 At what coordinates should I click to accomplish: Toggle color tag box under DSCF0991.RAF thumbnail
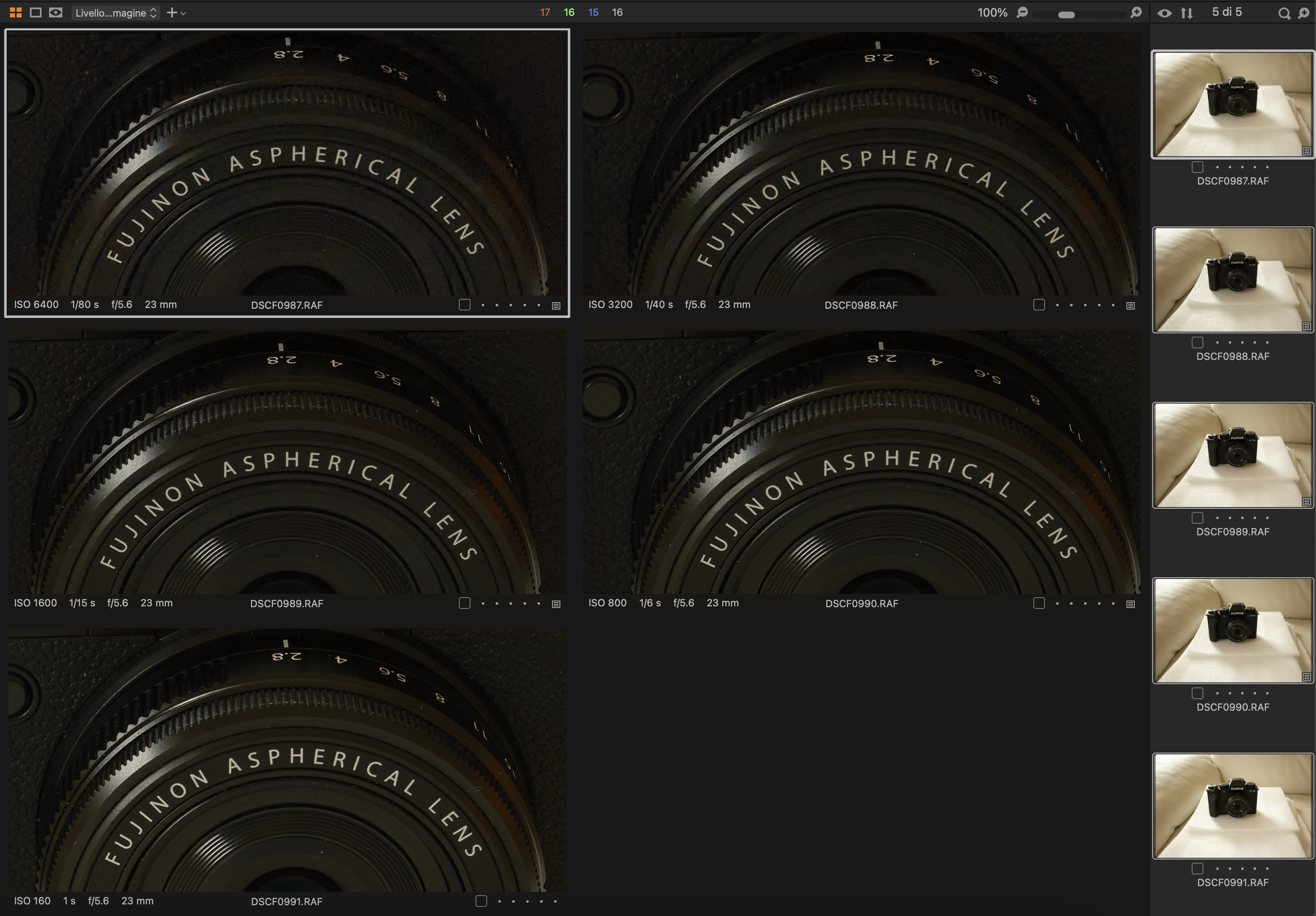(x=1198, y=869)
